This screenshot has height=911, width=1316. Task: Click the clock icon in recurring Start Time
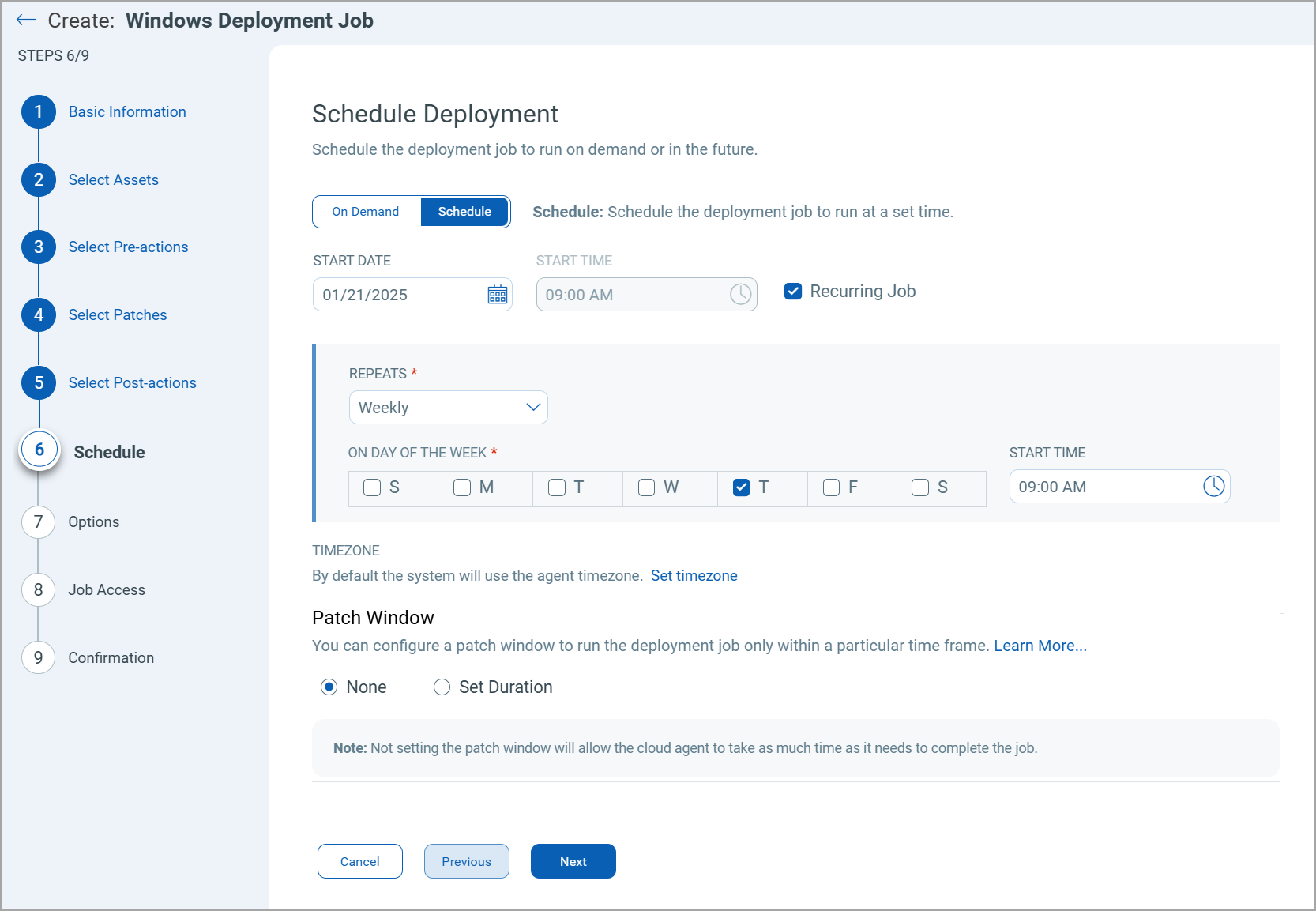coord(1213,487)
